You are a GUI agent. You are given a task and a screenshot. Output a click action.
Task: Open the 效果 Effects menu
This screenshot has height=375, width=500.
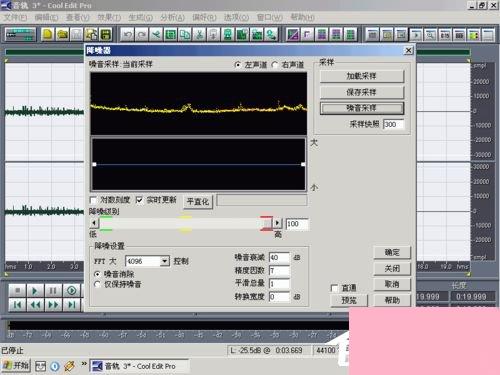pos(109,17)
